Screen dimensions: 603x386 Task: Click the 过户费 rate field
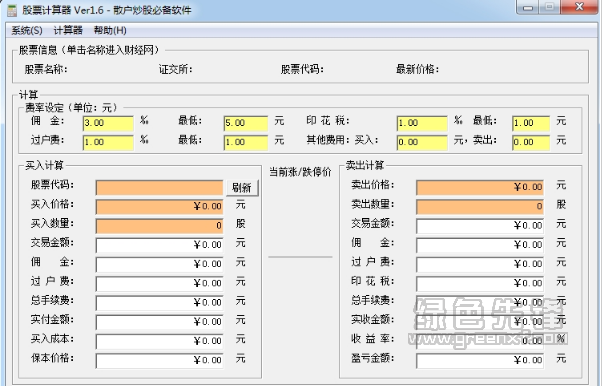pos(108,142)
